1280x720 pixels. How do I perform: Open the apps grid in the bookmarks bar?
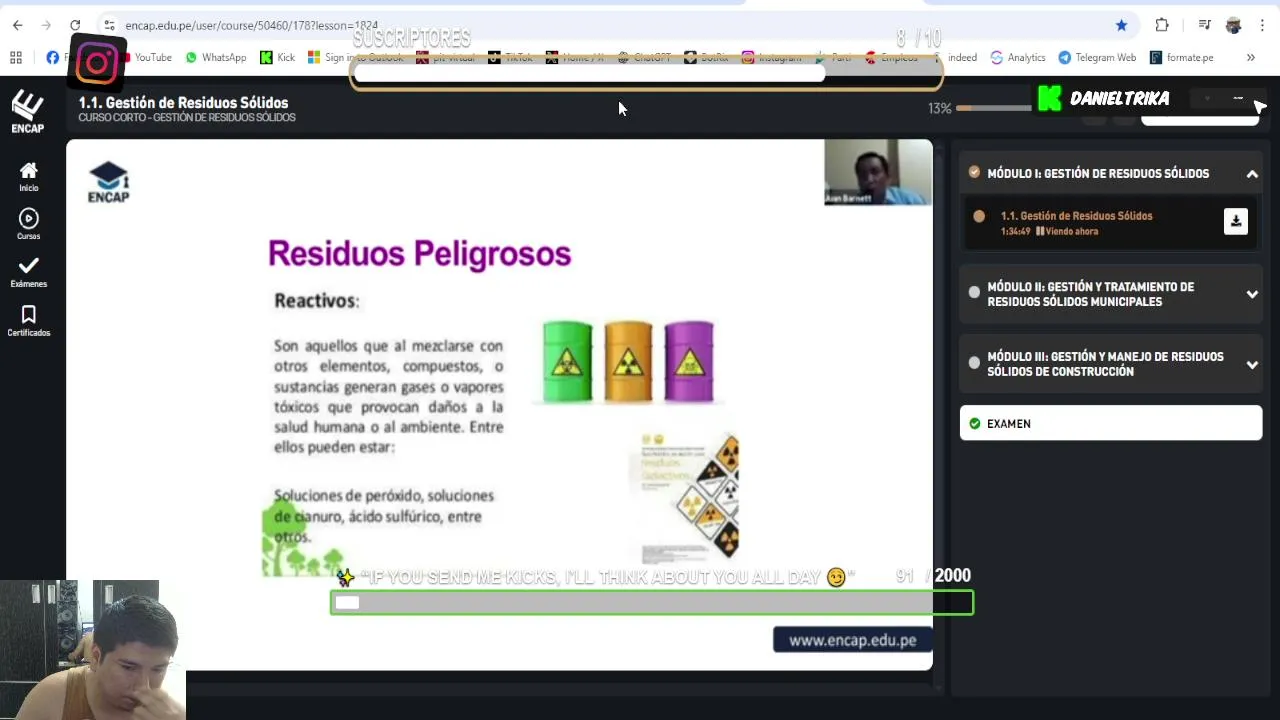click(x=16, y=57)
